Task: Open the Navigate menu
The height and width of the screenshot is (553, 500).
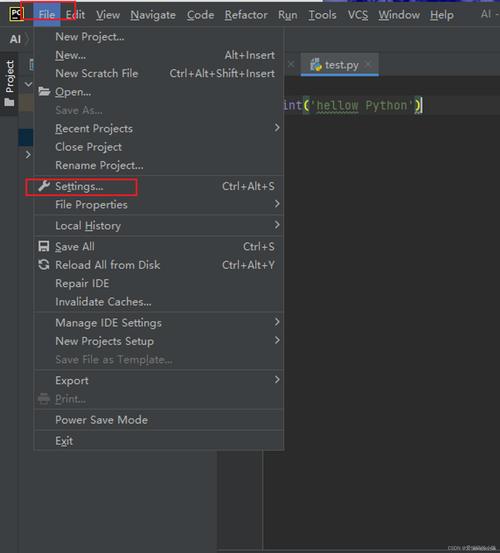Action: point(153,15)
